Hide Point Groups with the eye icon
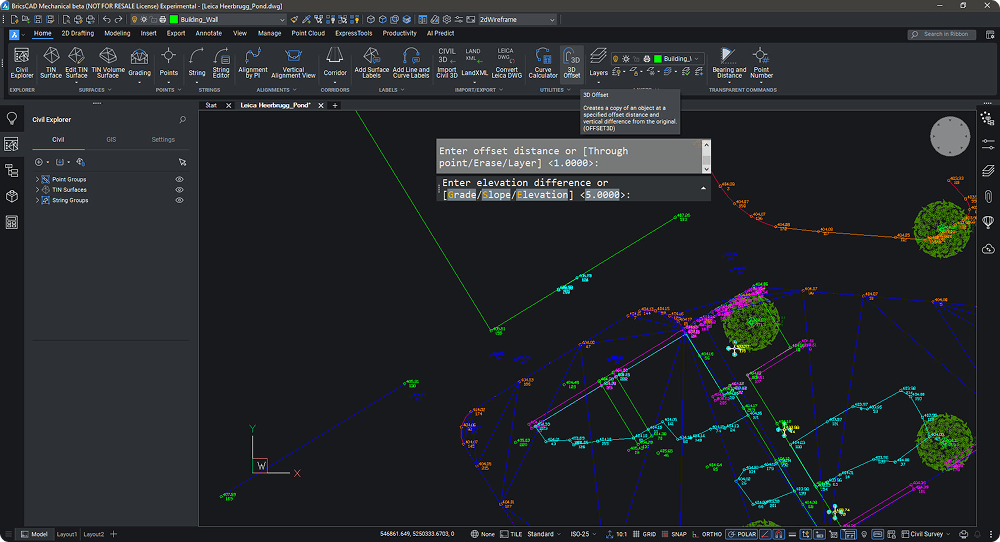The width and height of the screenshot is (1000, 542). point(180,180)
